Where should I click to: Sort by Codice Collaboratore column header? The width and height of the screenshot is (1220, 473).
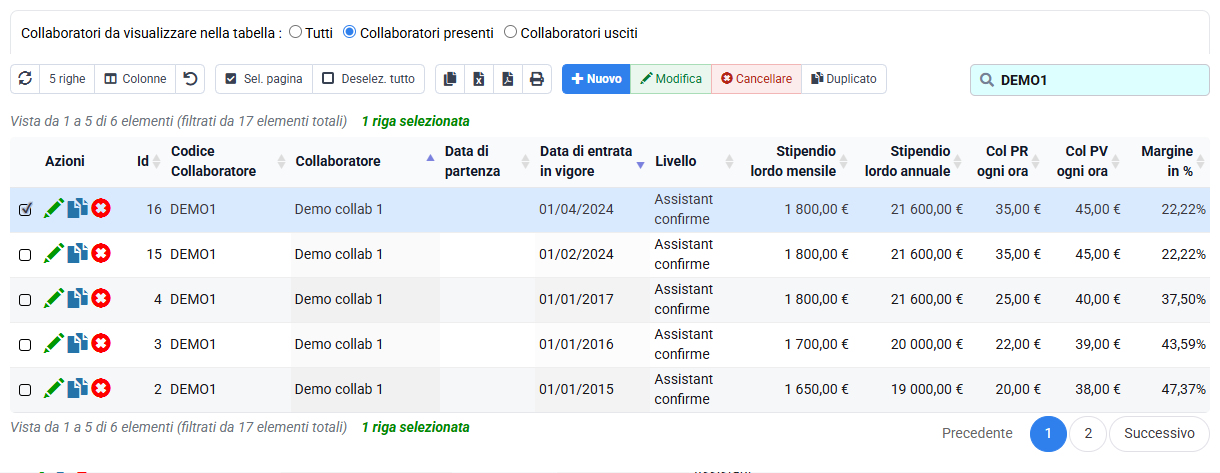(x=228, y=161)
